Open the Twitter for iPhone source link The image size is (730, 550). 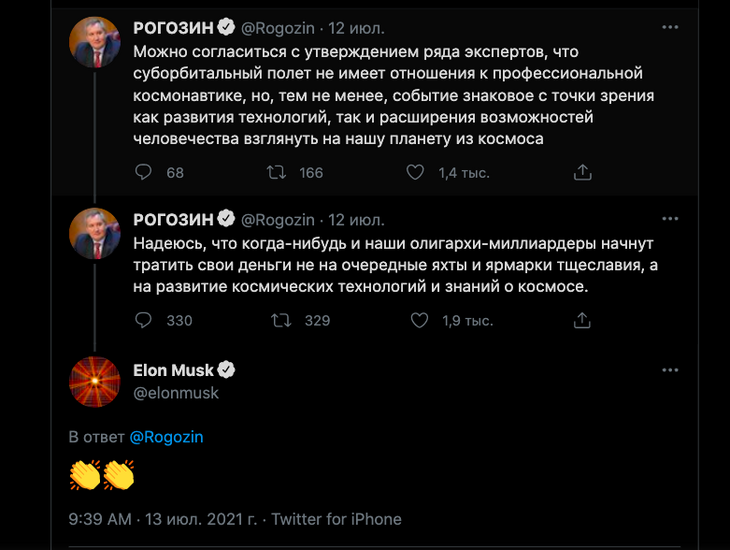(336, 519)
